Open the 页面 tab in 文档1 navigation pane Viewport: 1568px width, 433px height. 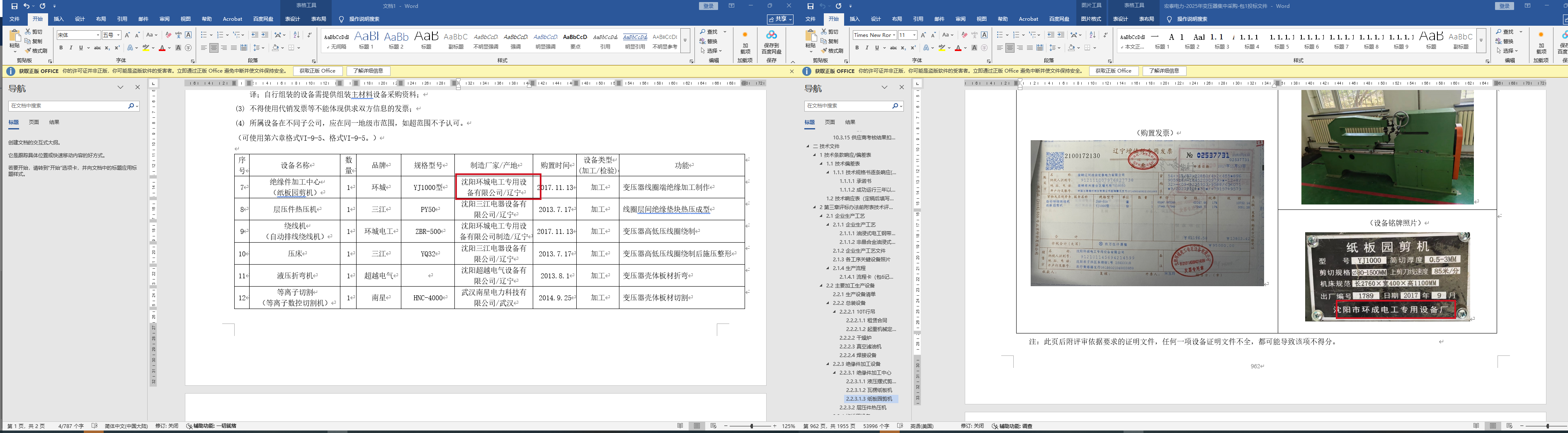34,122
